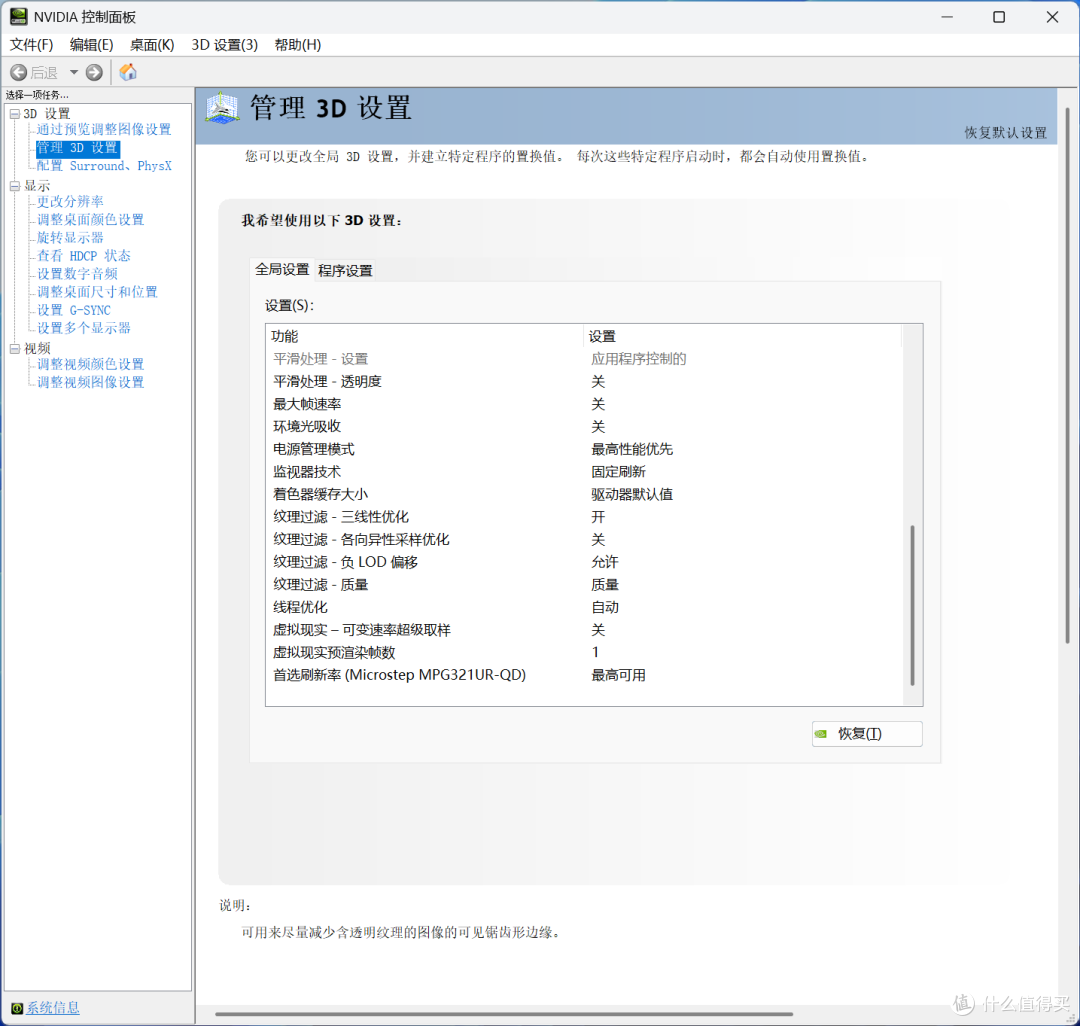Open the 文件(F) menu
Viewport: 1080px width, 1026px height.
pos(32,45)
